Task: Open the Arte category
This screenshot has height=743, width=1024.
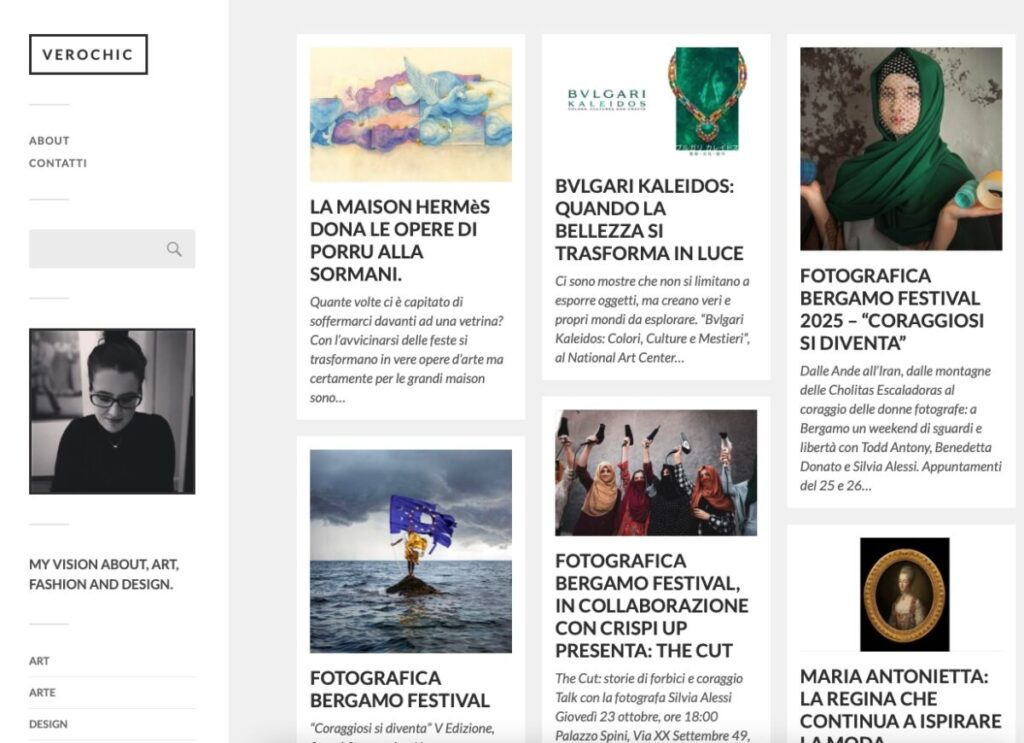Action: coord(42,692)
